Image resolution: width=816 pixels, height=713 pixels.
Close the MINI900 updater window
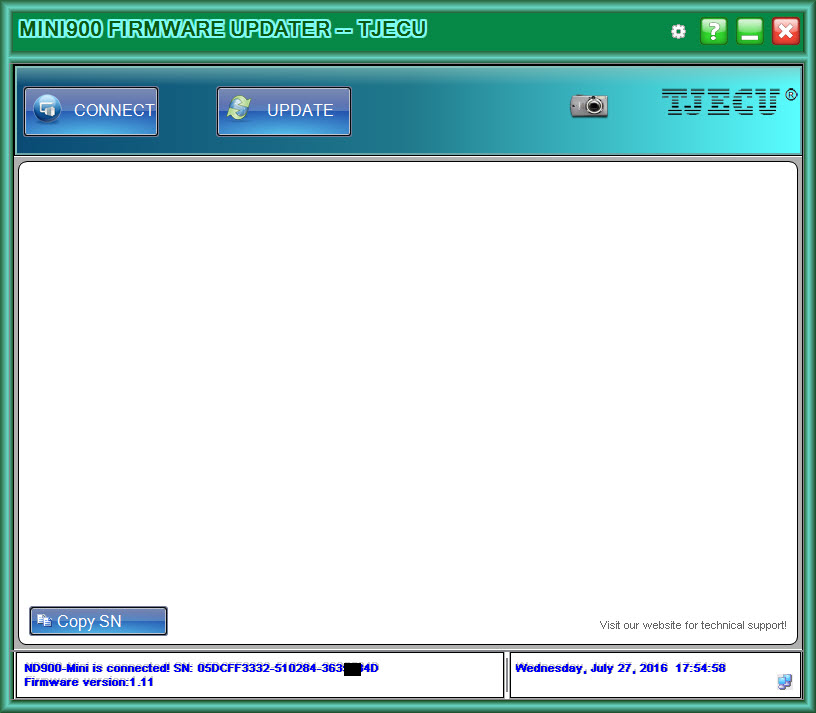click(x=786, y=31)
